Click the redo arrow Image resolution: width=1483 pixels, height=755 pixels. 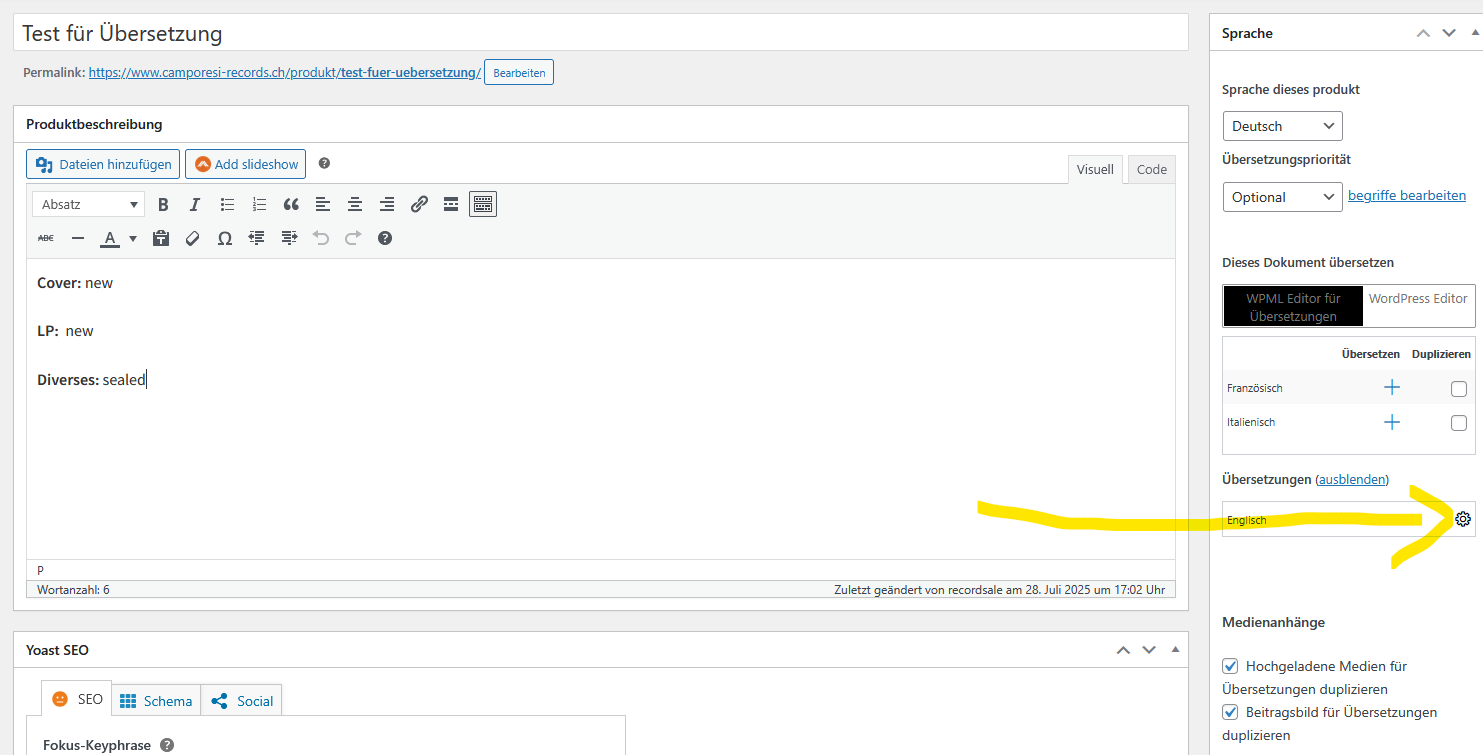(x=353, y=238)
